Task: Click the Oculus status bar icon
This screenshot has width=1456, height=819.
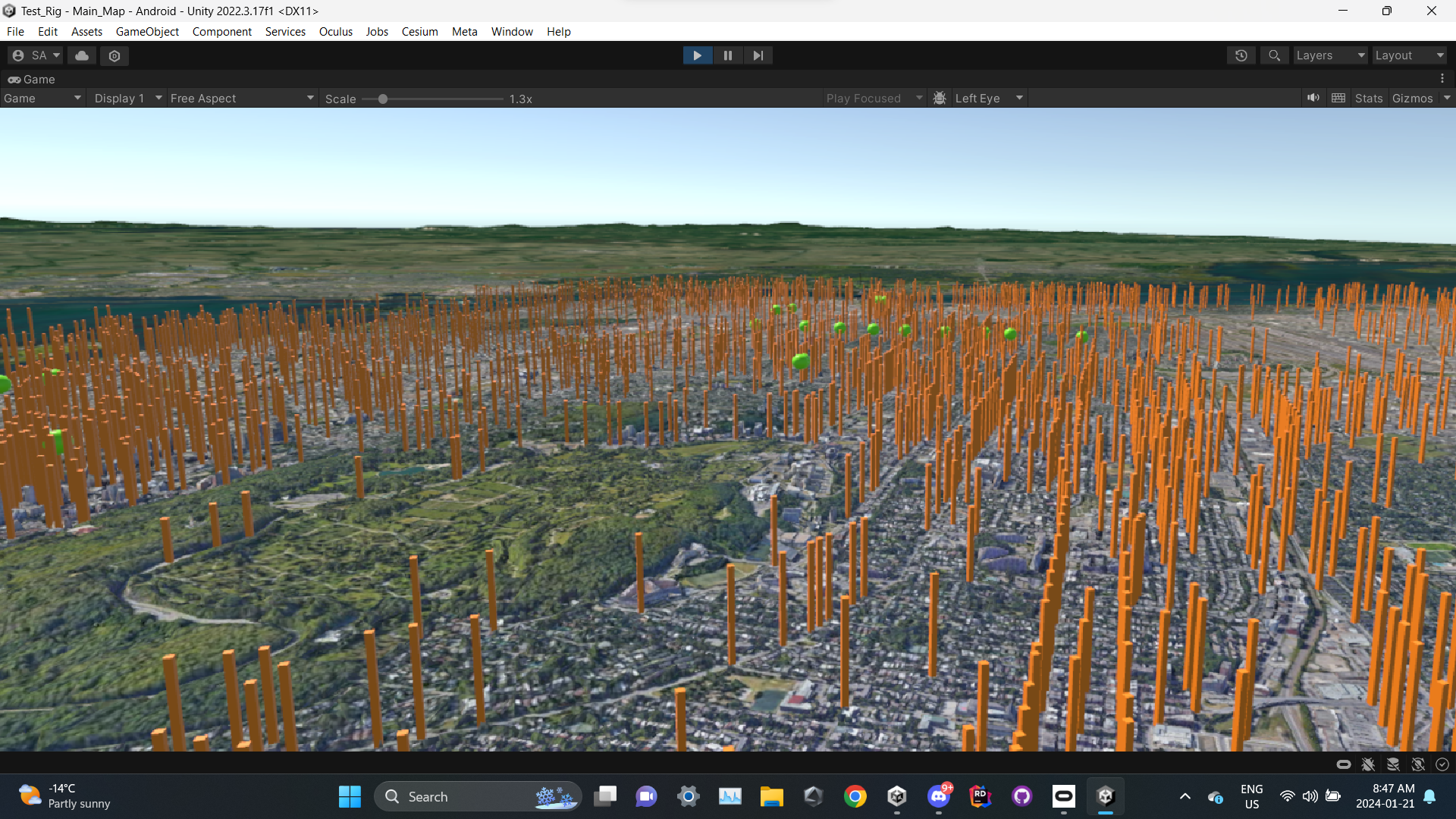Action: tap(1343, 764)
